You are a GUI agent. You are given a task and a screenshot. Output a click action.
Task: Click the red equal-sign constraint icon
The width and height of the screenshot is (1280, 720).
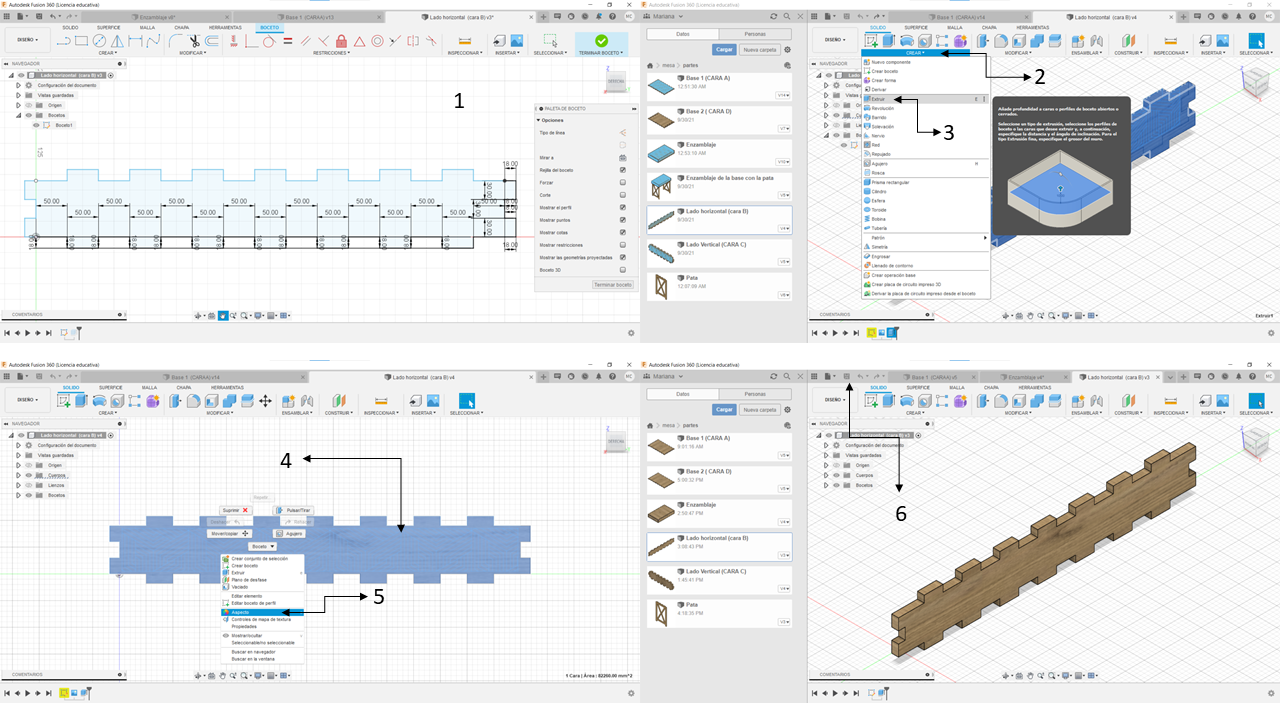pyautogui.click(x=287, y=41)
